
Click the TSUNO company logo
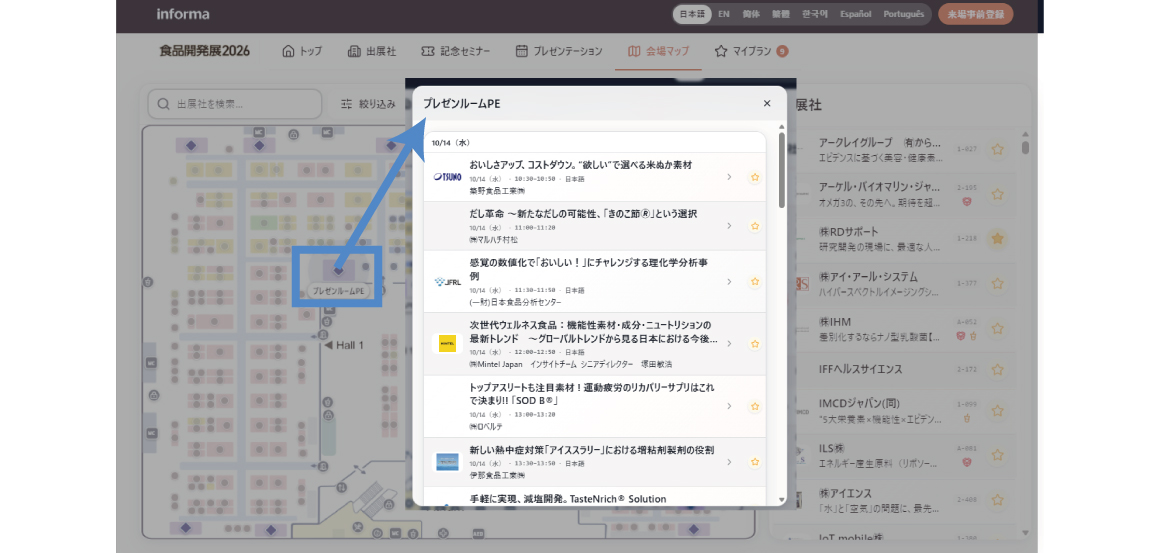pyautogui.click(x=448, y=177)
